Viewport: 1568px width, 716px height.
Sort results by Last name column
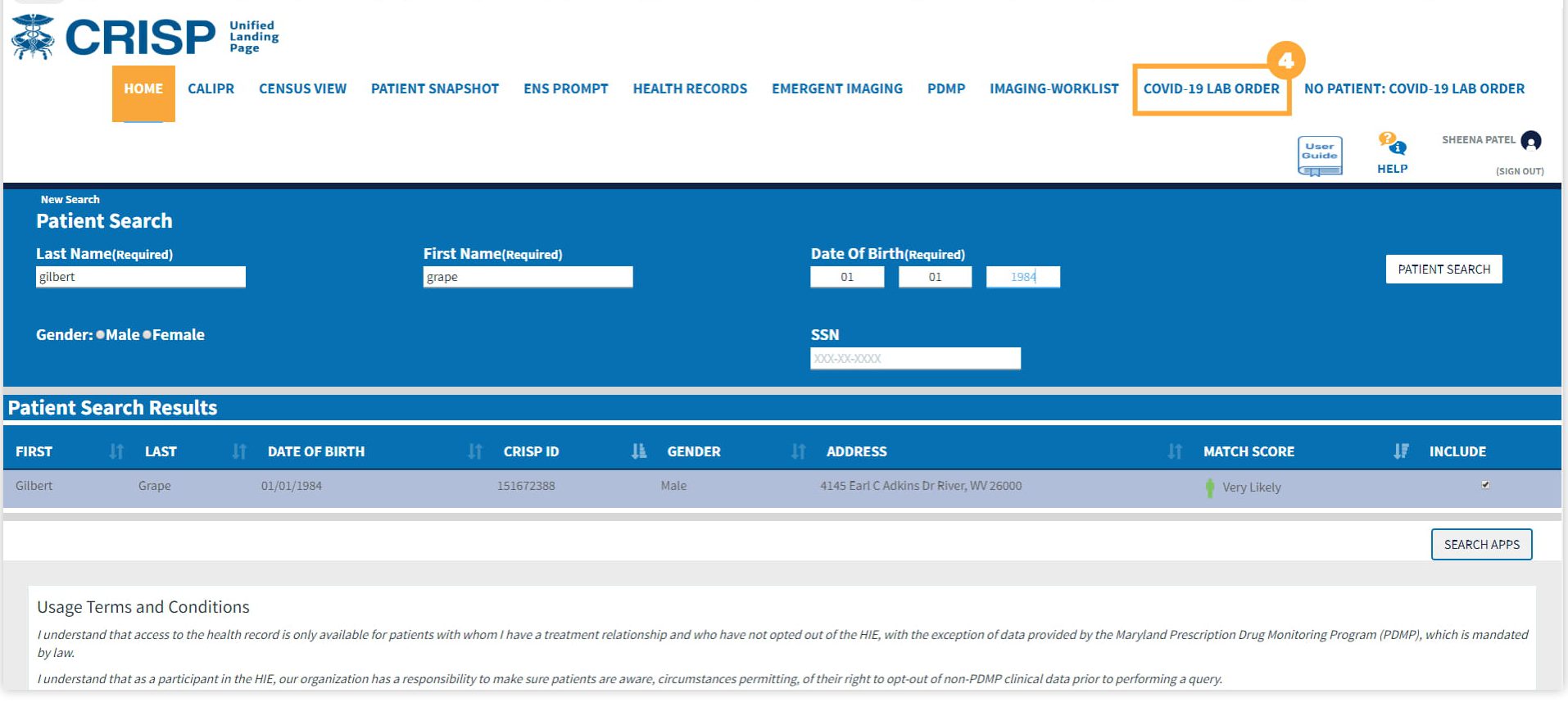[x=239, y=451]
